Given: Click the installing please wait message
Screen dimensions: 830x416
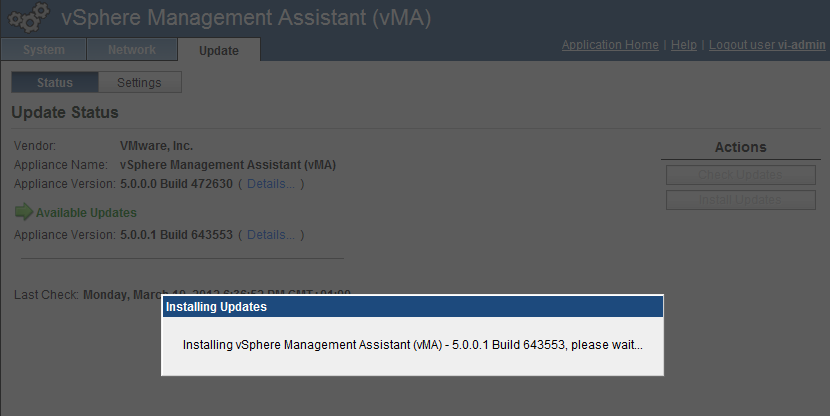Looking at the screenshot, I should coord(413,345).
